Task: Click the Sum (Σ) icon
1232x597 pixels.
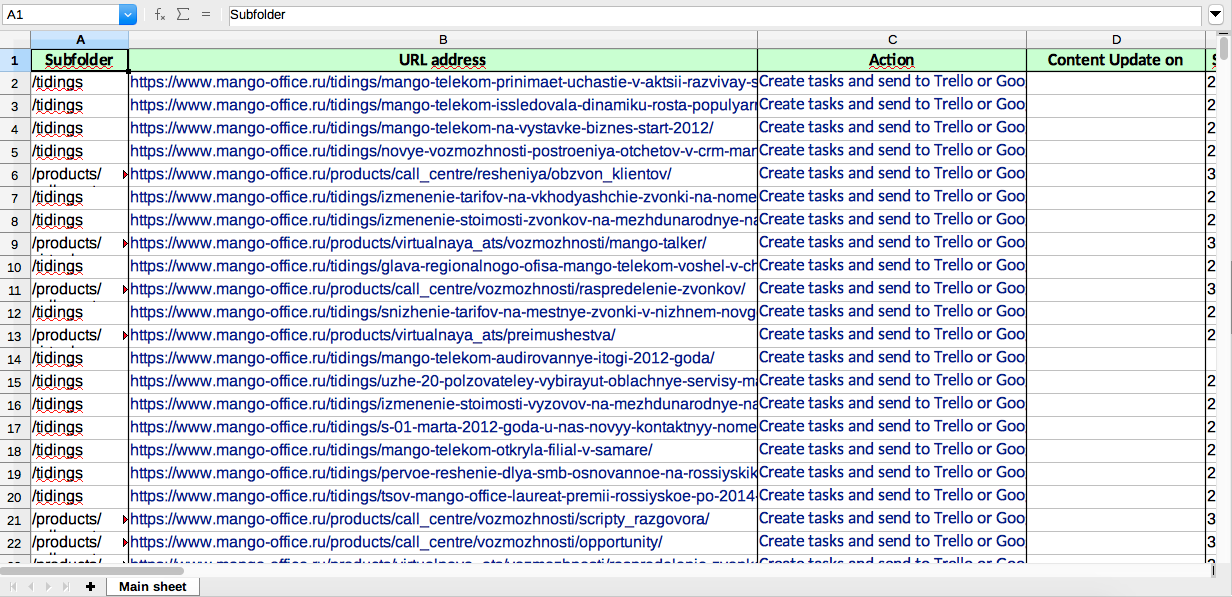Action: pos(183,15)
